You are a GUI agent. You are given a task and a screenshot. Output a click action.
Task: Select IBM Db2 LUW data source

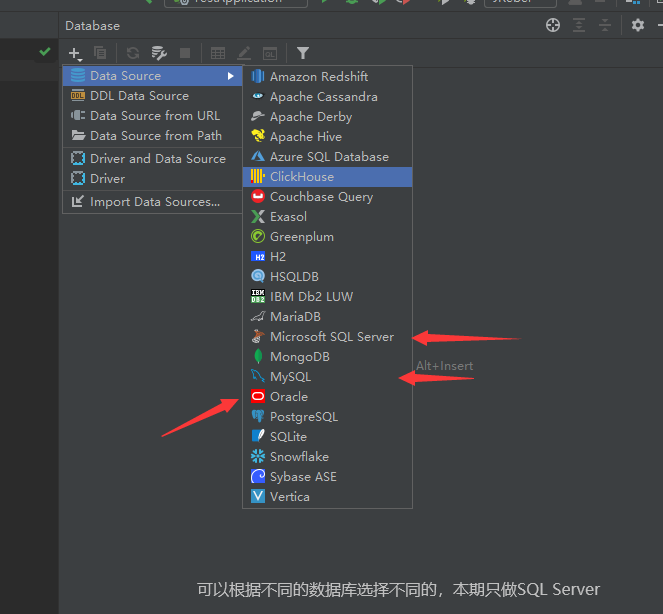coord(327,296)
